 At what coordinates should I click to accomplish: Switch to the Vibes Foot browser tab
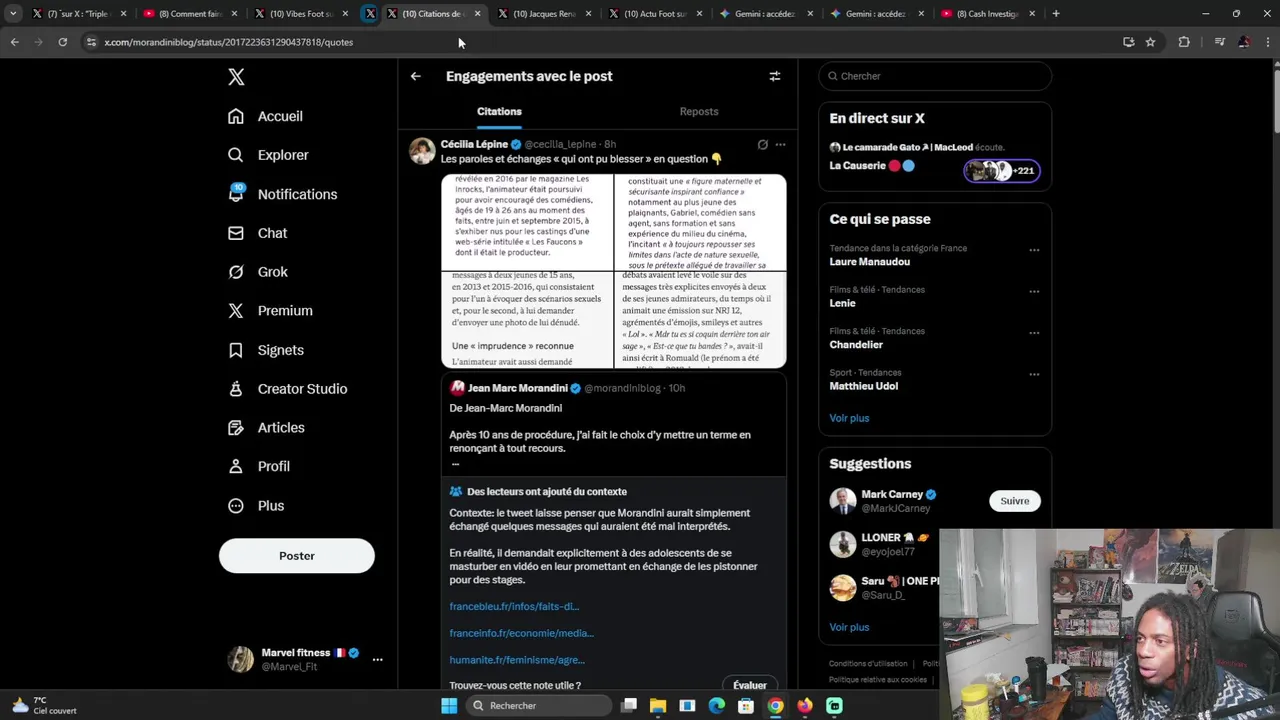coord(301,14)
